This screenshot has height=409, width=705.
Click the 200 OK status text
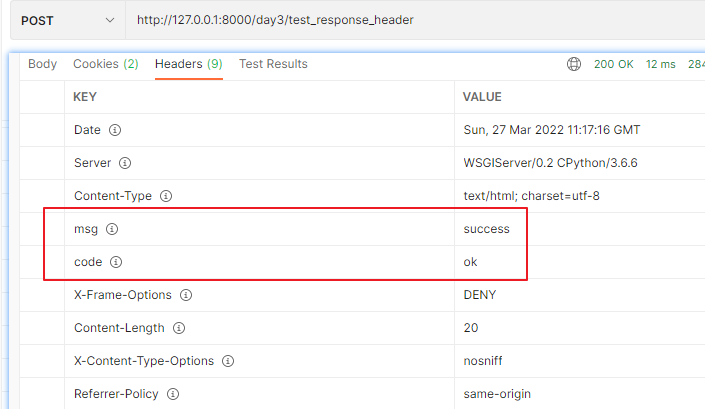[x=613, y=64]
